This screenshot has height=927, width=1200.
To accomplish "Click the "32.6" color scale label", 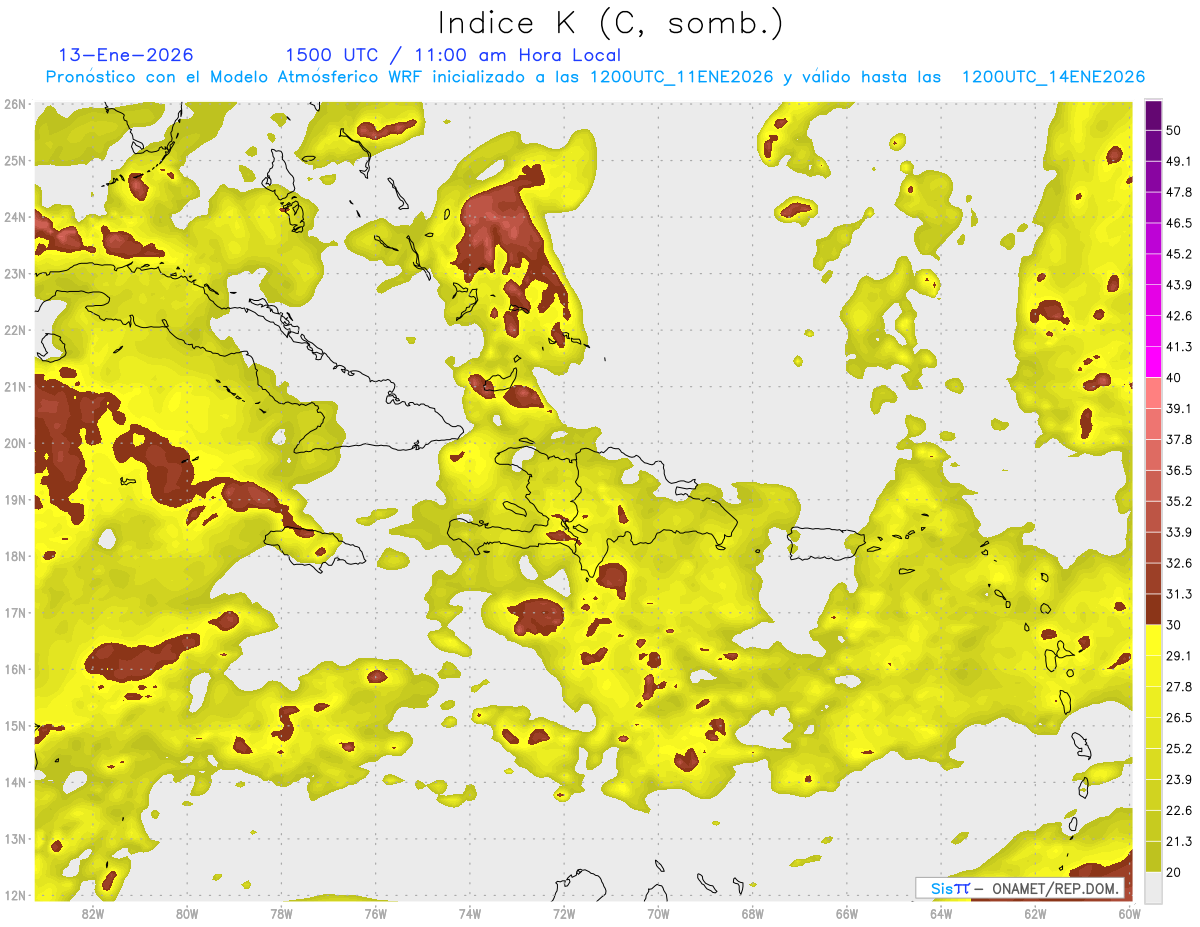I will pos(1179,563).
